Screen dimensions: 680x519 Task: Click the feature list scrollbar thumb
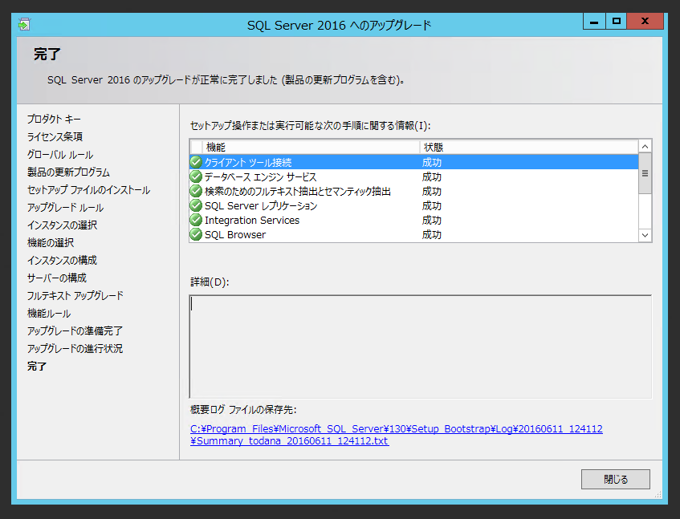coord(645,173)
